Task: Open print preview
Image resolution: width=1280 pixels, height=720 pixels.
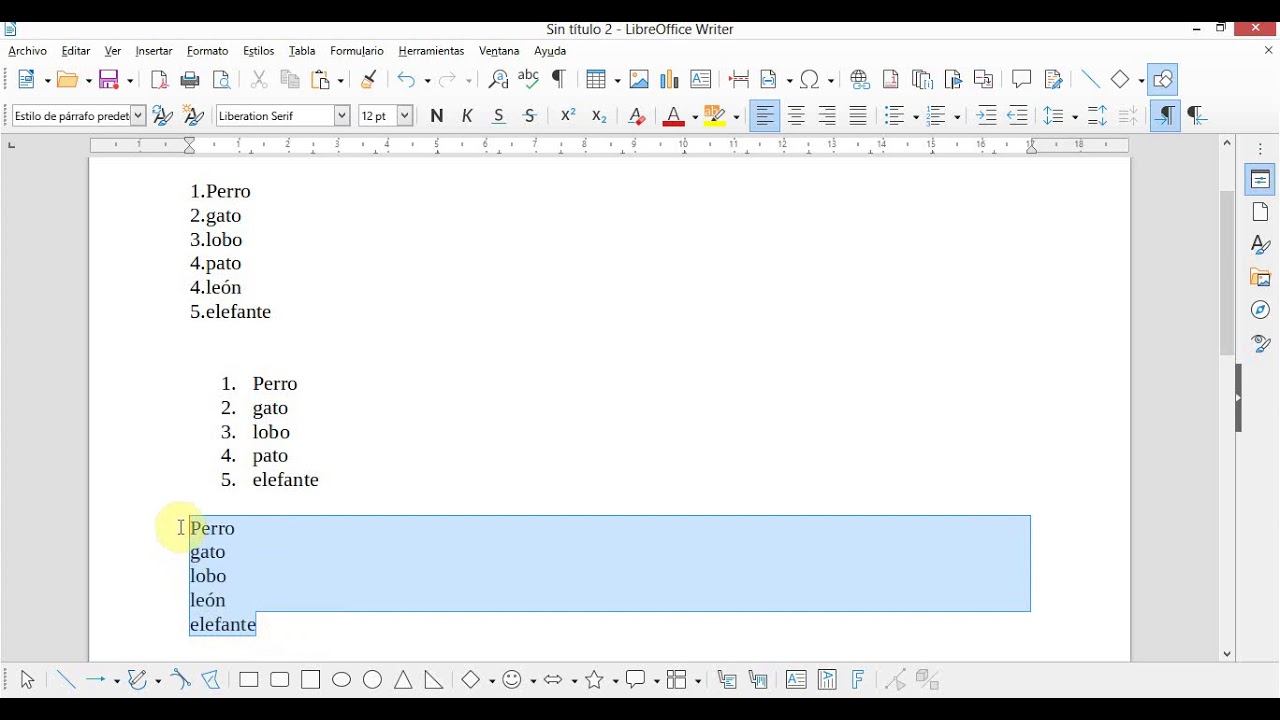Action: (222, 80)
